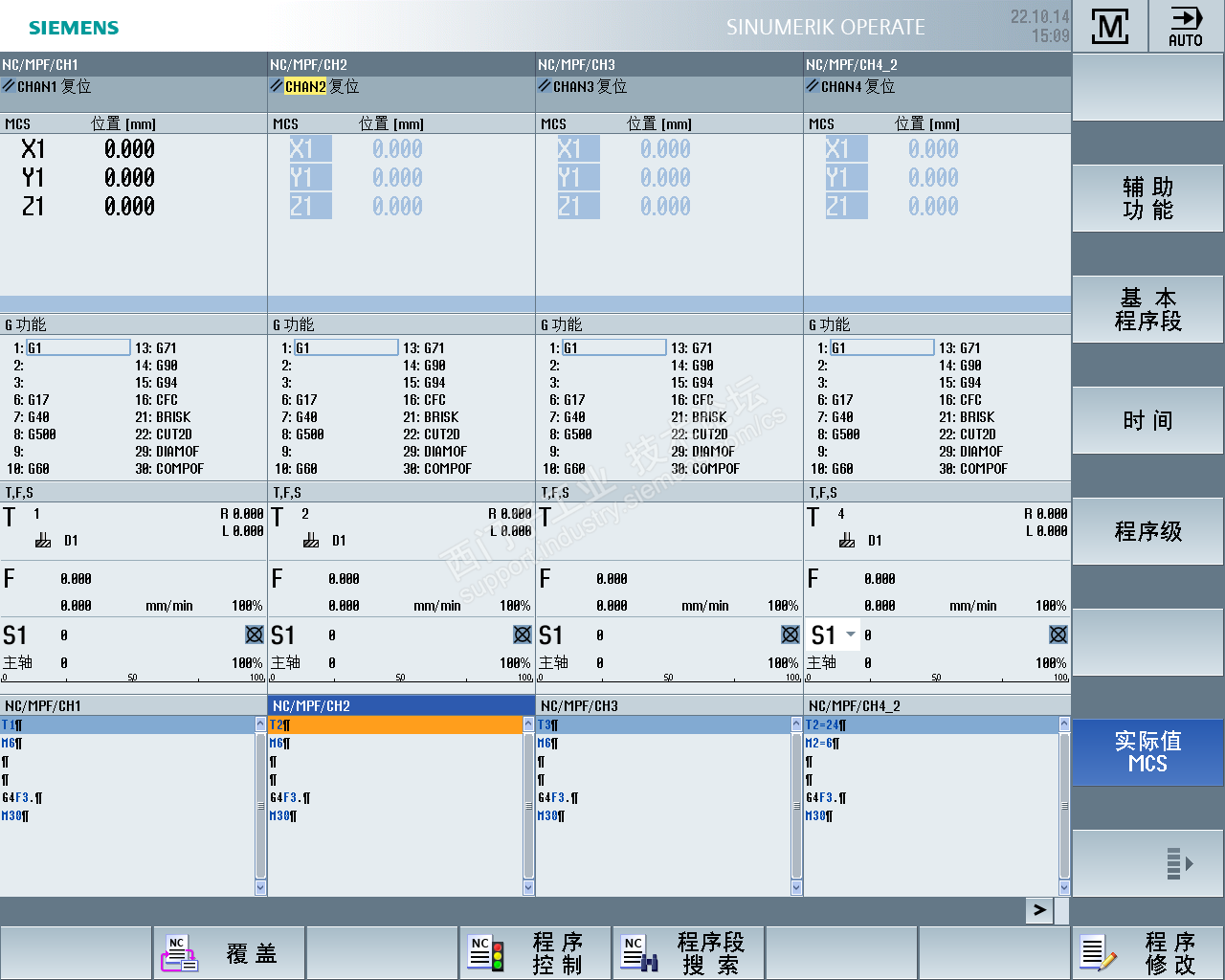This screenshot has width=1225, height=980.
Task: Click the G1 field in channel 1 G functions
Action: coord(78,347)
